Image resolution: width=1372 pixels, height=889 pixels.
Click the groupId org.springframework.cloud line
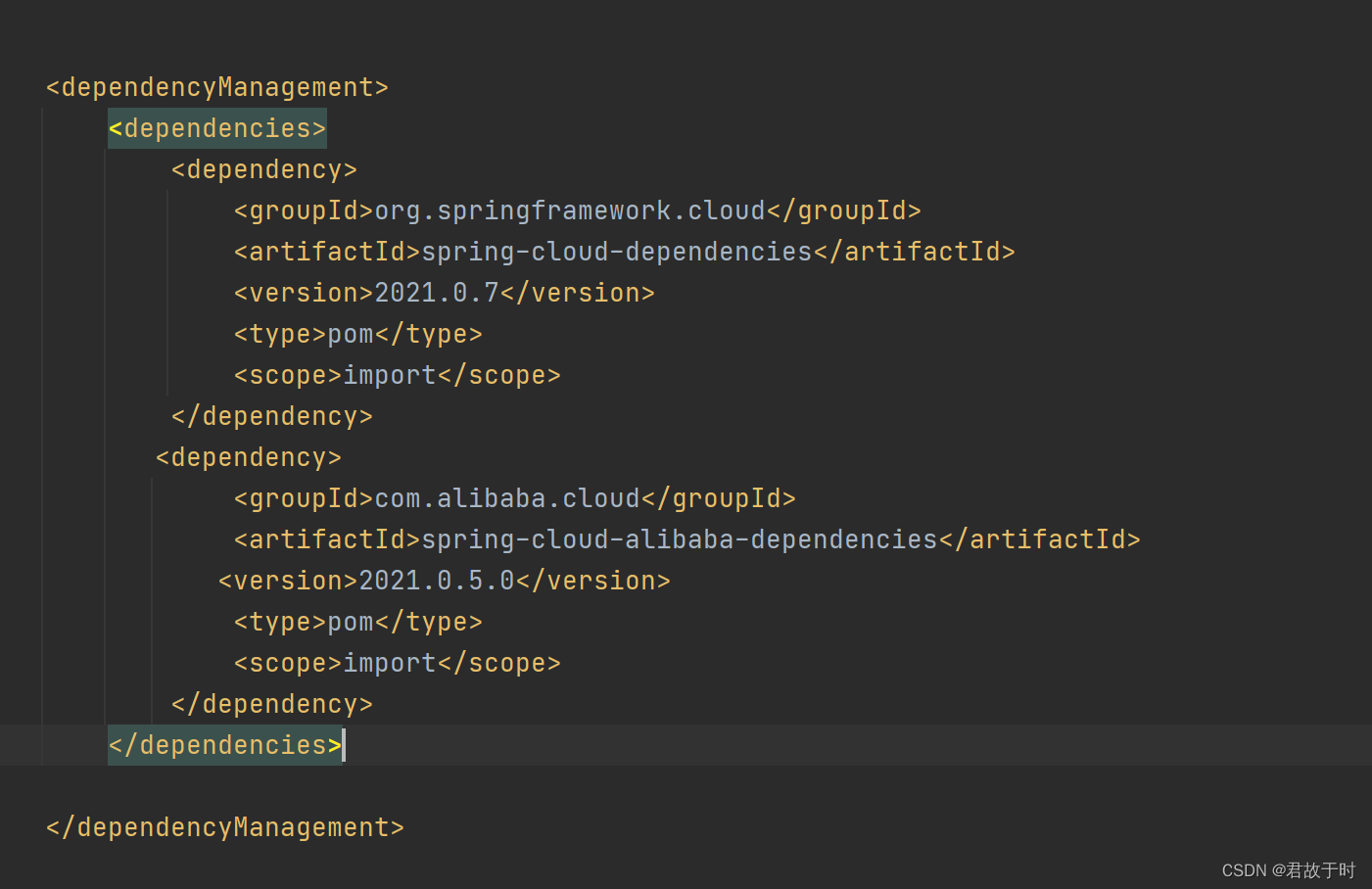(578, 211)
